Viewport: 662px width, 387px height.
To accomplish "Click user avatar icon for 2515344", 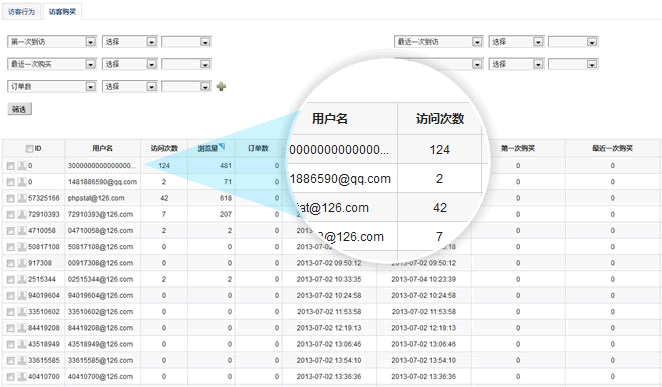I will point(22,279).
